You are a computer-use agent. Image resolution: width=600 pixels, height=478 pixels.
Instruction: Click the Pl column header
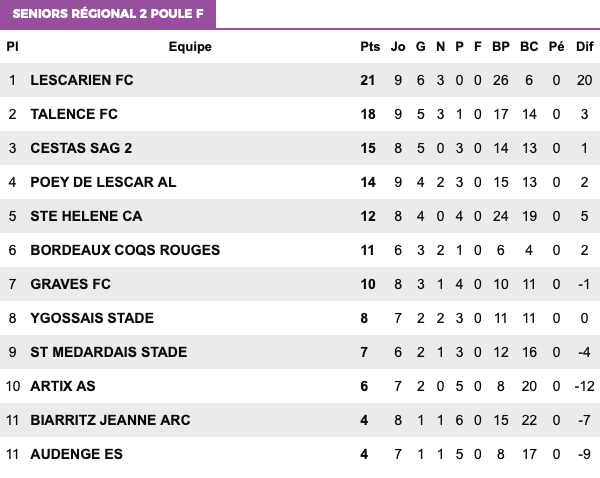coord(12,47)
